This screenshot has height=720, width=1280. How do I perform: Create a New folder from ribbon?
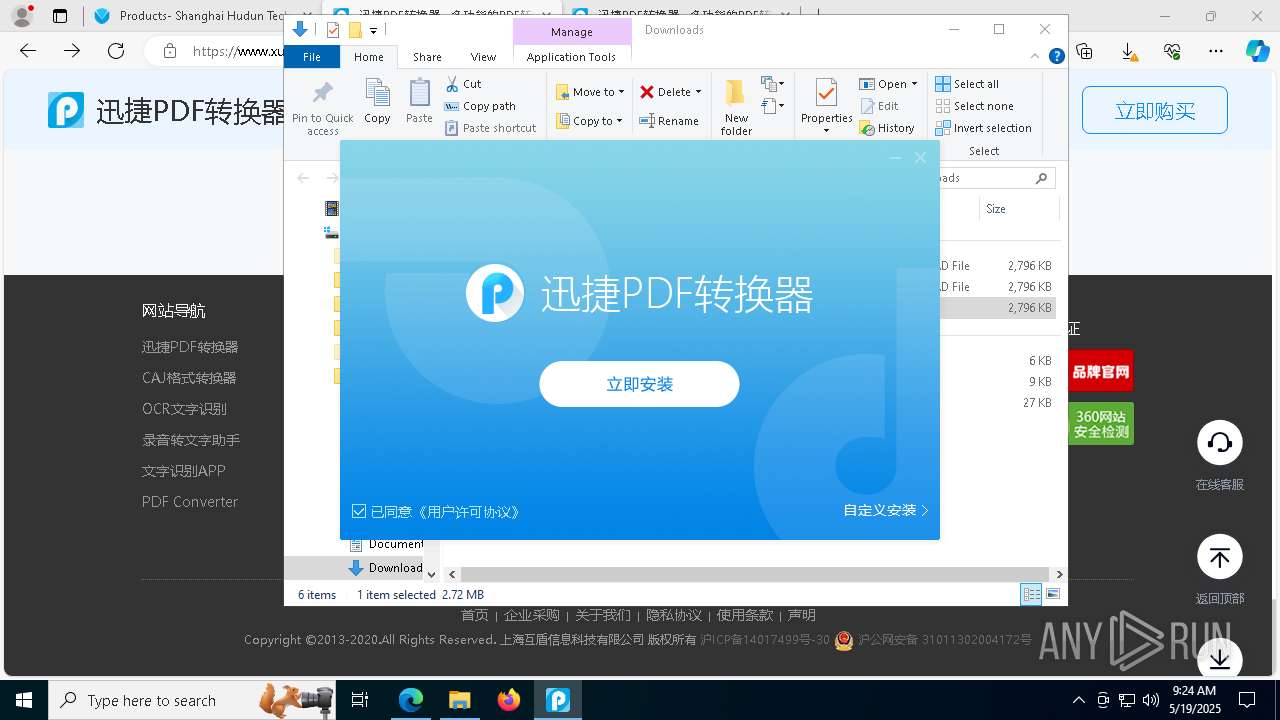click(736, 107)
